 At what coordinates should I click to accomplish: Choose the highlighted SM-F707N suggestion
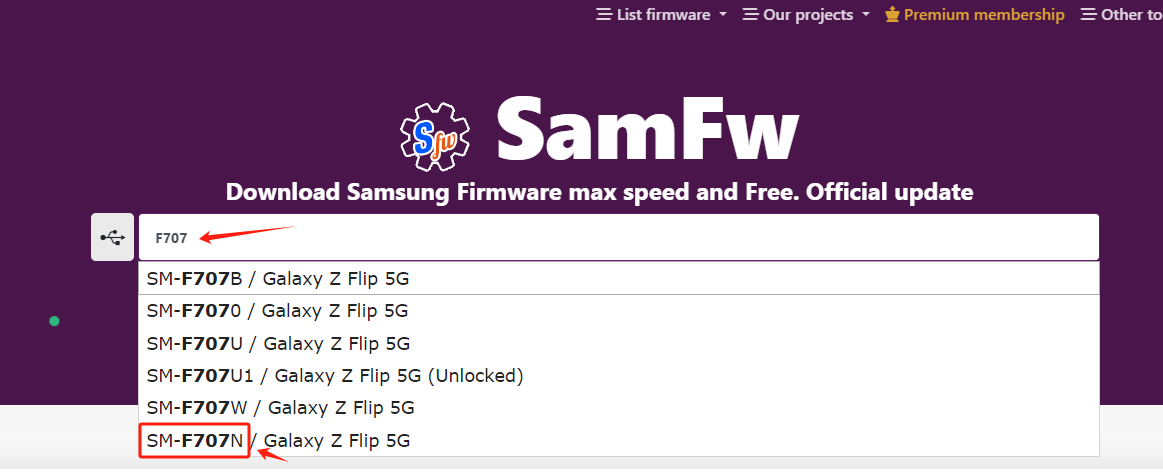(x=619, y=440)
